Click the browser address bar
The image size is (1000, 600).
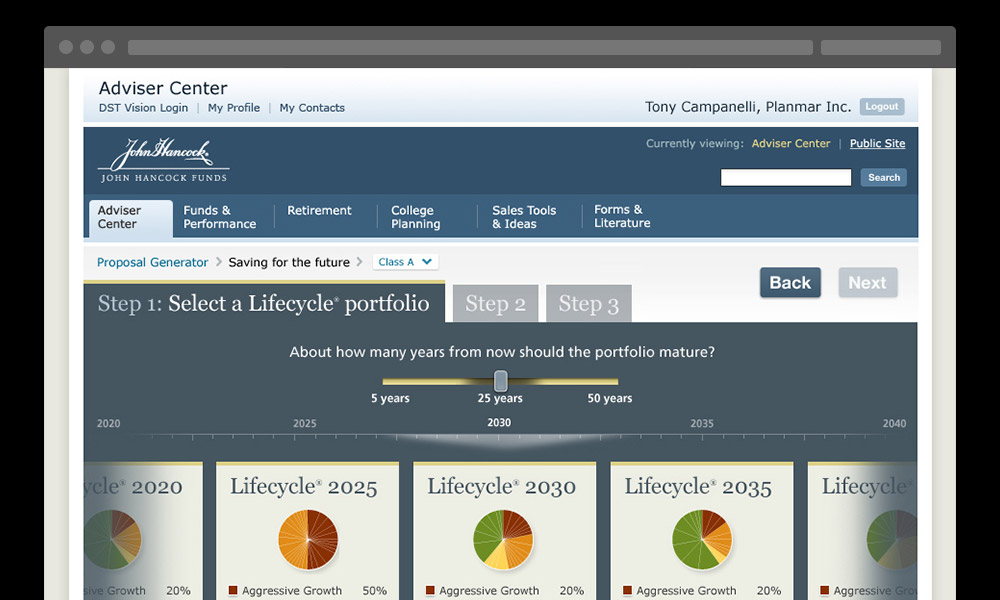point(470,47)
